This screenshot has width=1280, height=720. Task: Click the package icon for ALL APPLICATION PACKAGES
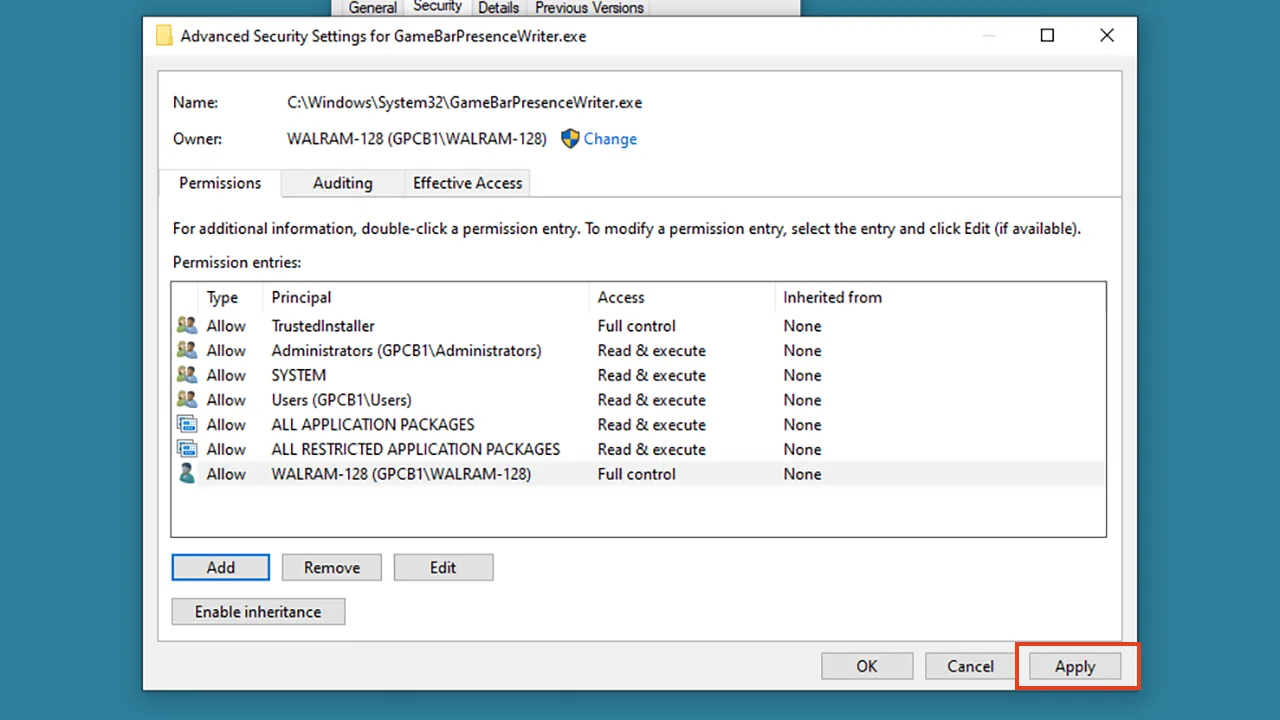(187, 425)
